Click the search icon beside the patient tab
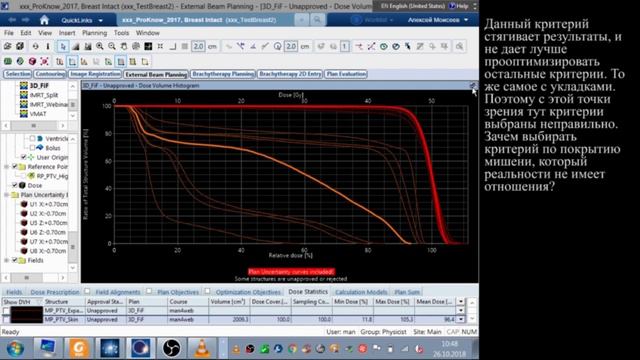Screen dimensions: 640x360 [317, 20]
